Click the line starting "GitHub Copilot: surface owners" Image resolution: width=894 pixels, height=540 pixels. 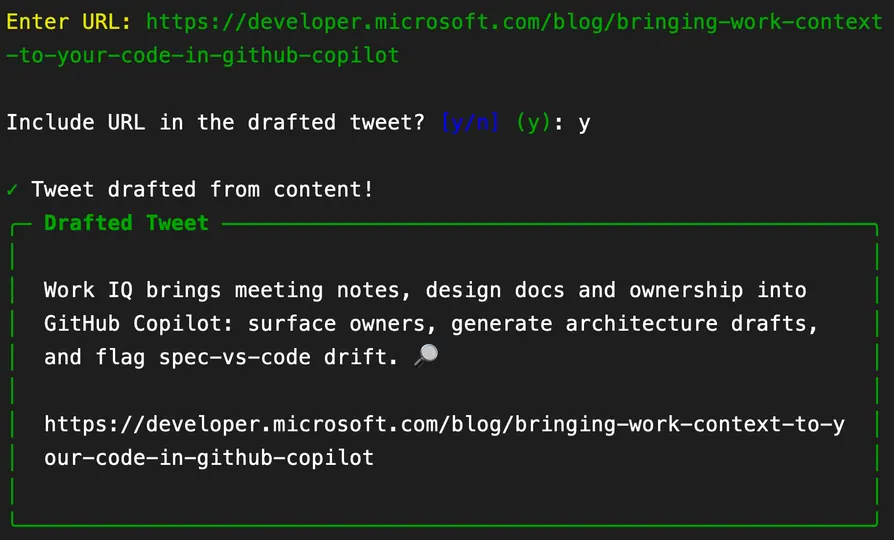(431, 323)
